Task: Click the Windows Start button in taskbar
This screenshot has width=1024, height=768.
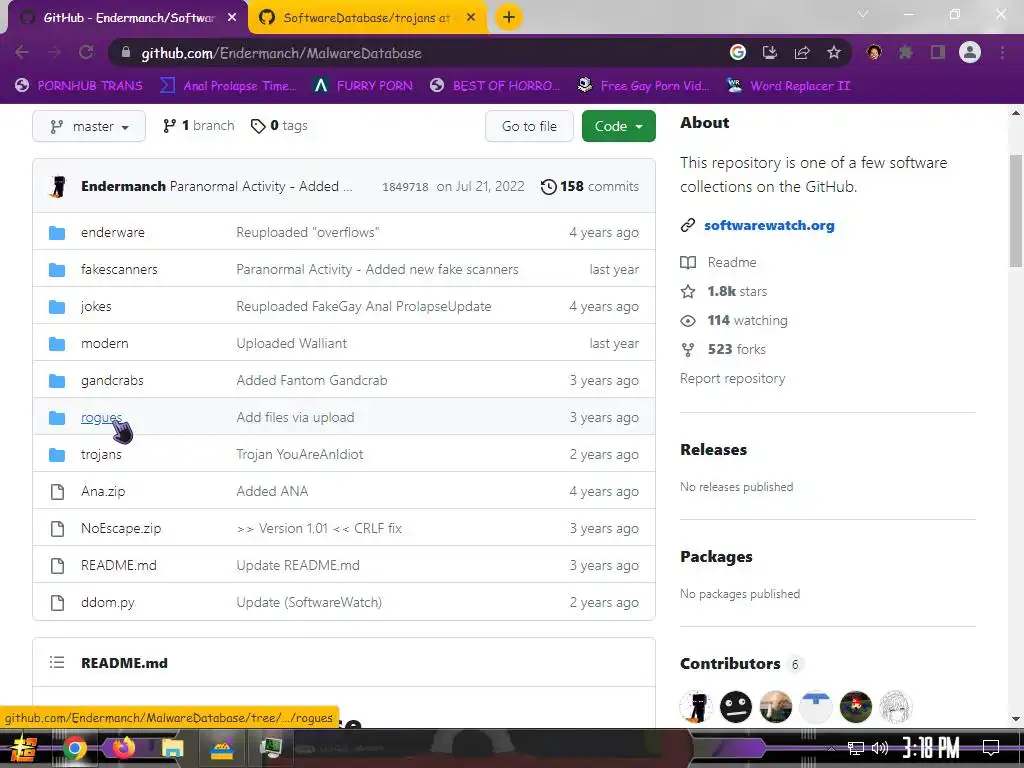Action: (x=22, y=748)
